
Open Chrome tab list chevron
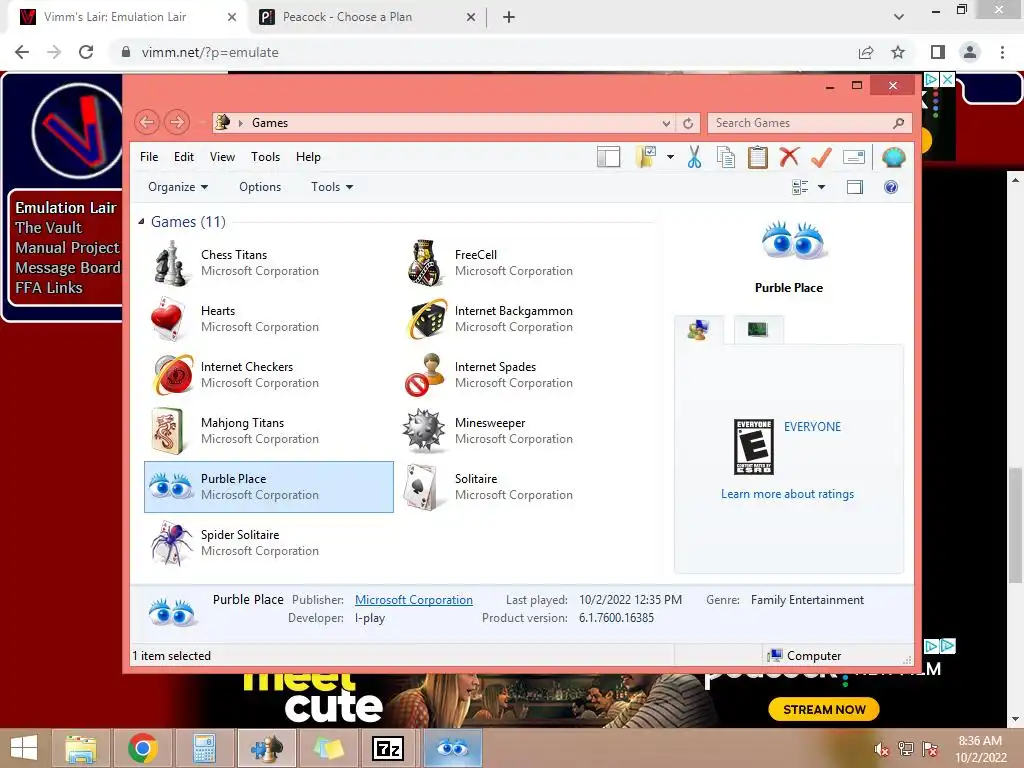pos(899,17)
